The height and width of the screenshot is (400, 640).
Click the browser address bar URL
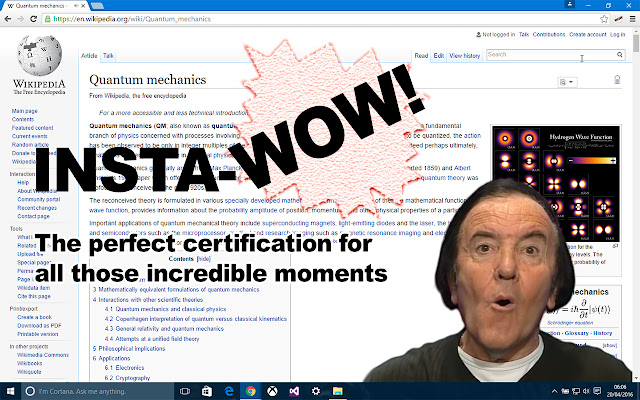click(x=132, y=19)
